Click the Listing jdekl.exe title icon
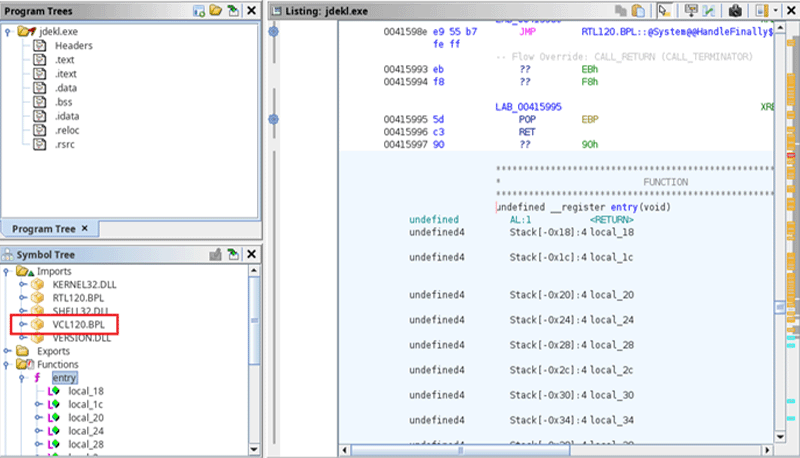Viewport: 800px width, 458px height. [277, 11]
